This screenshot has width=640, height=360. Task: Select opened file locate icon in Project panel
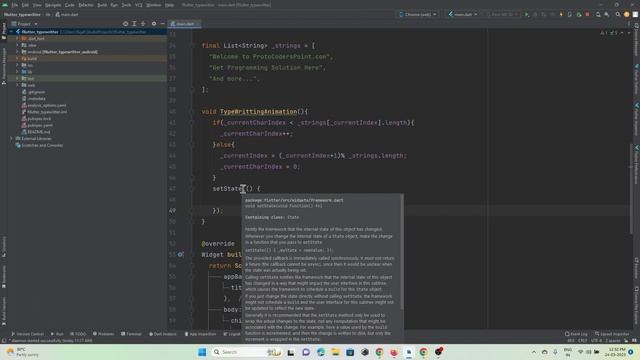(x=125, y=24)
